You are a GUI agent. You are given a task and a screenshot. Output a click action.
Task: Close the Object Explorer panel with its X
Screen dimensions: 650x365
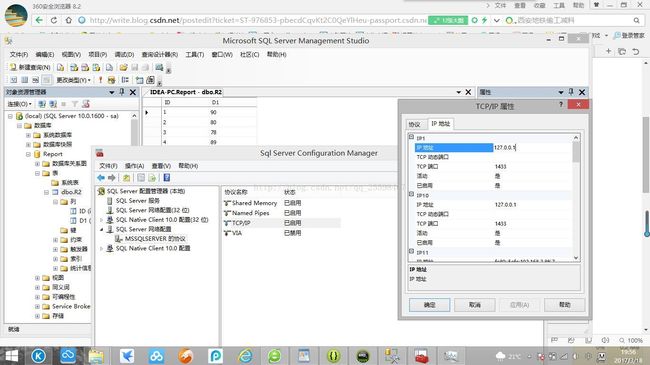[133, 92]
